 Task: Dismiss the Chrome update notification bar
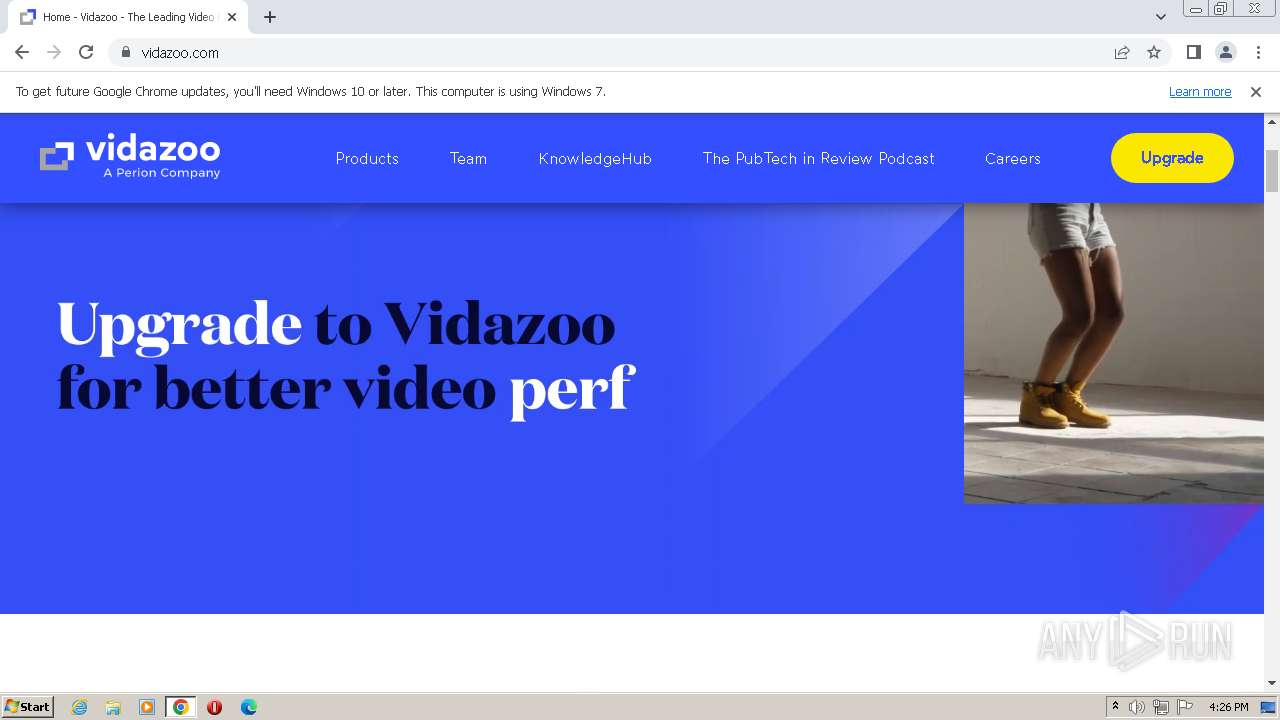point(1255,91)
